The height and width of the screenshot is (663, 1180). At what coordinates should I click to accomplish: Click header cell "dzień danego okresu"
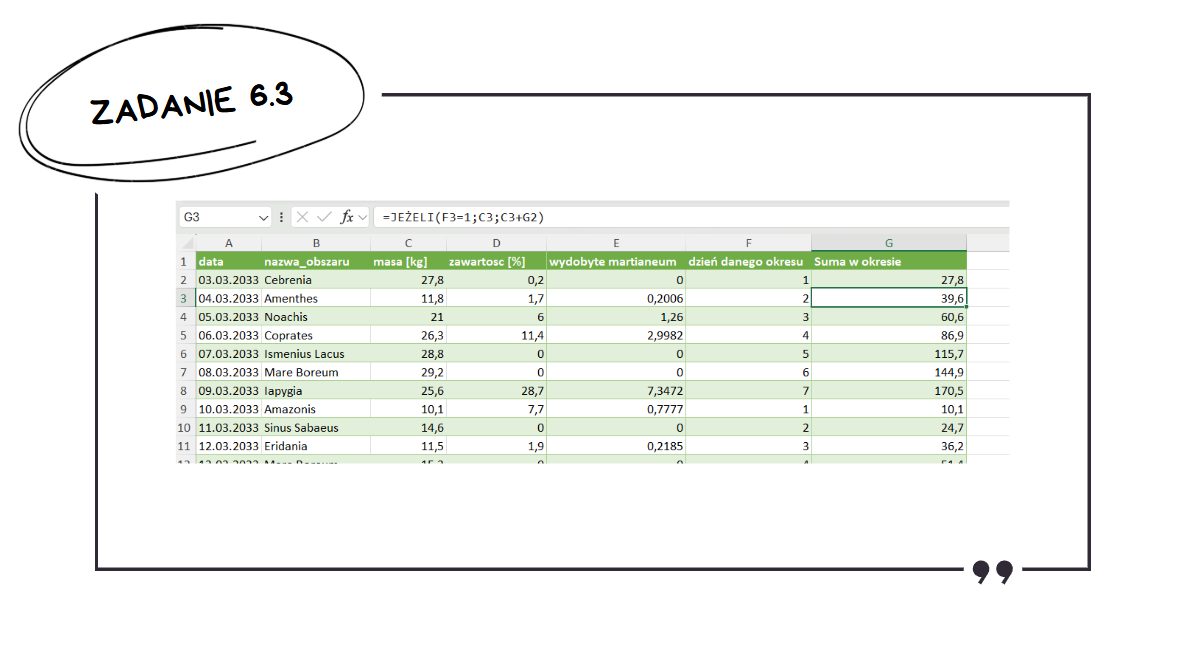coord(748,262)
